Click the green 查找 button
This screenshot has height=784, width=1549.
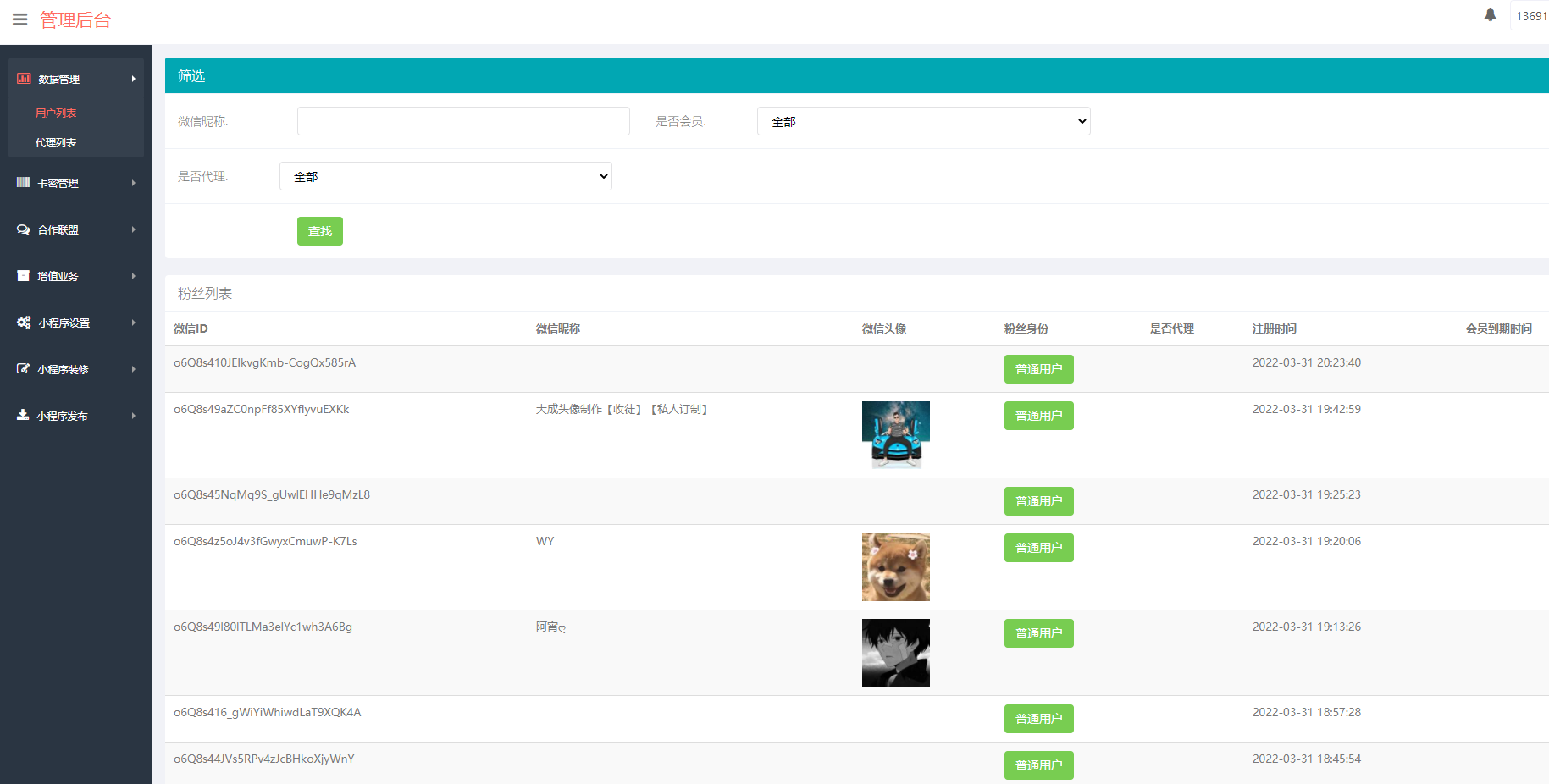(320, 231)
